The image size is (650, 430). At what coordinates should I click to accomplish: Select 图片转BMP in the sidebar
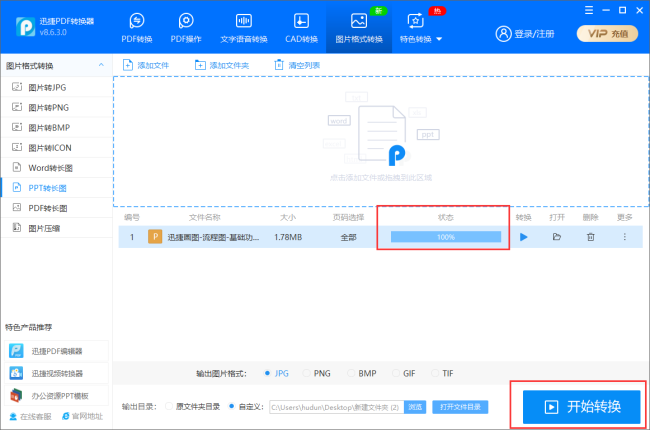pos(57,127)
